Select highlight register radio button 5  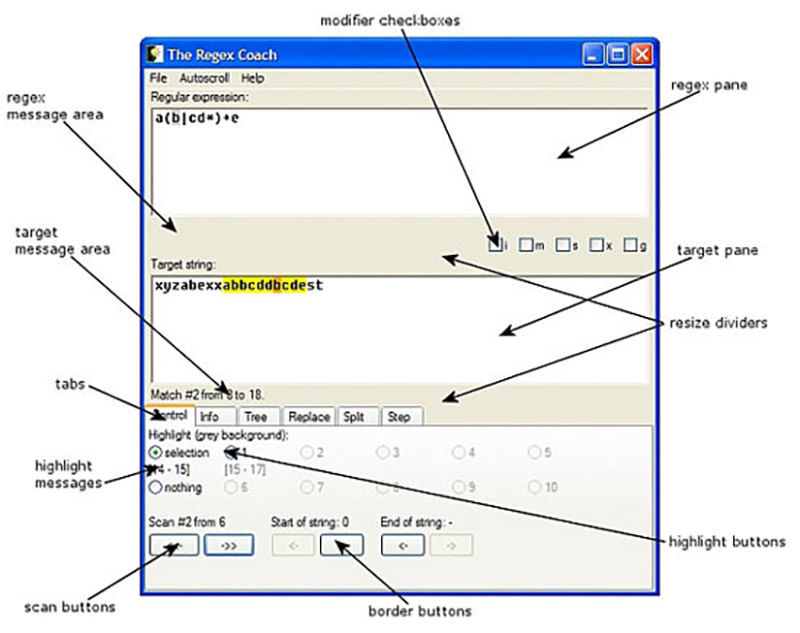click(534, 452)
